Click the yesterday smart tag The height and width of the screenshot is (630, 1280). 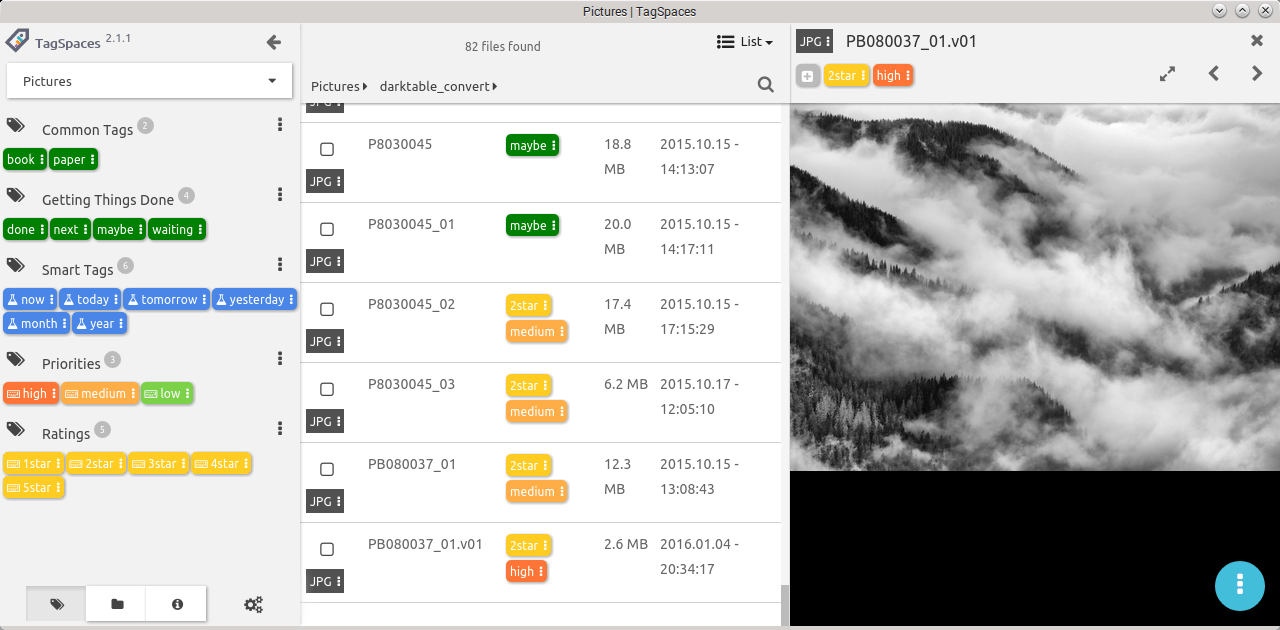coord(254,299)
